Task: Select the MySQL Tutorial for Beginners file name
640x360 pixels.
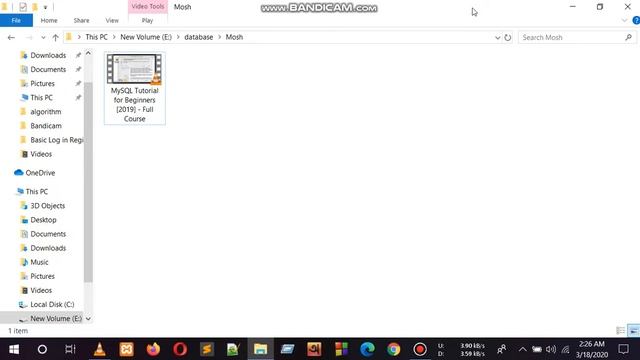Action: tap(134, 104)
